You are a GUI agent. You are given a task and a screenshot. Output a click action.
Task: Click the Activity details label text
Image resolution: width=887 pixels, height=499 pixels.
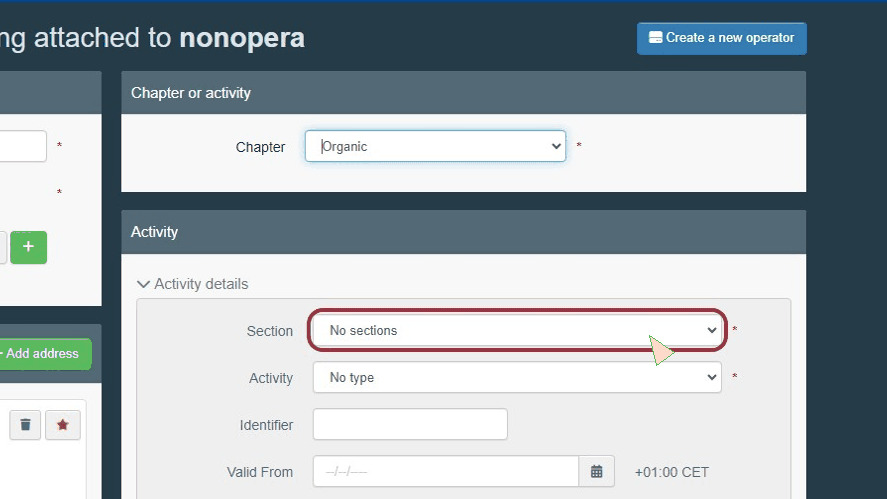click(201, 284)
